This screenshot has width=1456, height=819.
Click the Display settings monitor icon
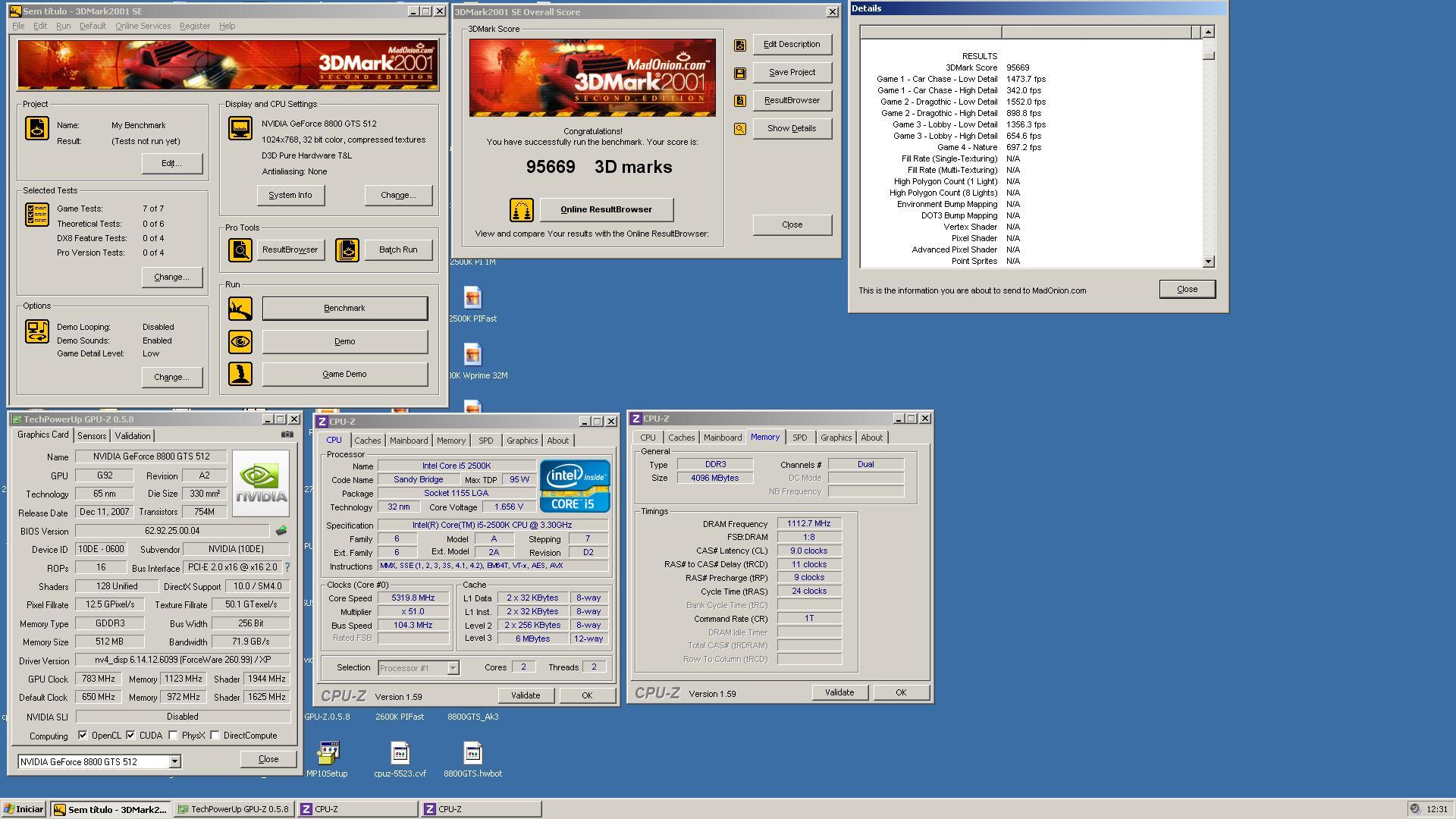click(x=240, y=127)
